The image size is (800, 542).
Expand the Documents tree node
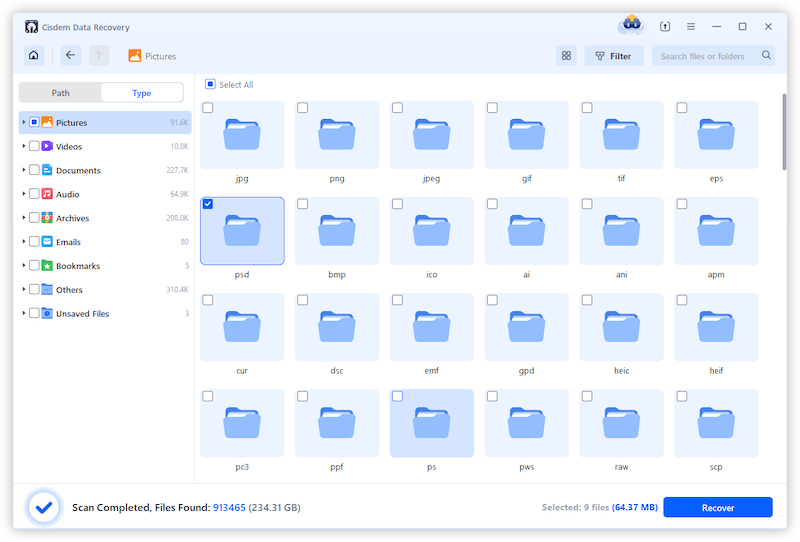pos(23,170)
